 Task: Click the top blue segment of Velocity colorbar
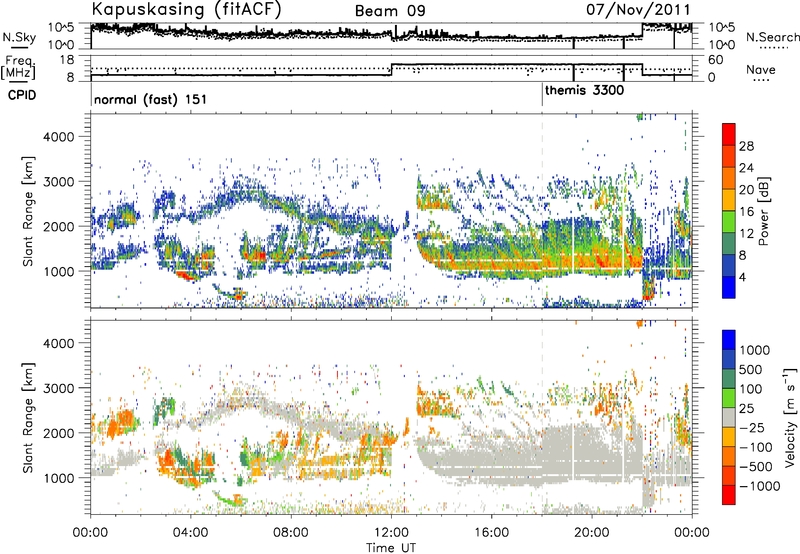coord(729,340)
